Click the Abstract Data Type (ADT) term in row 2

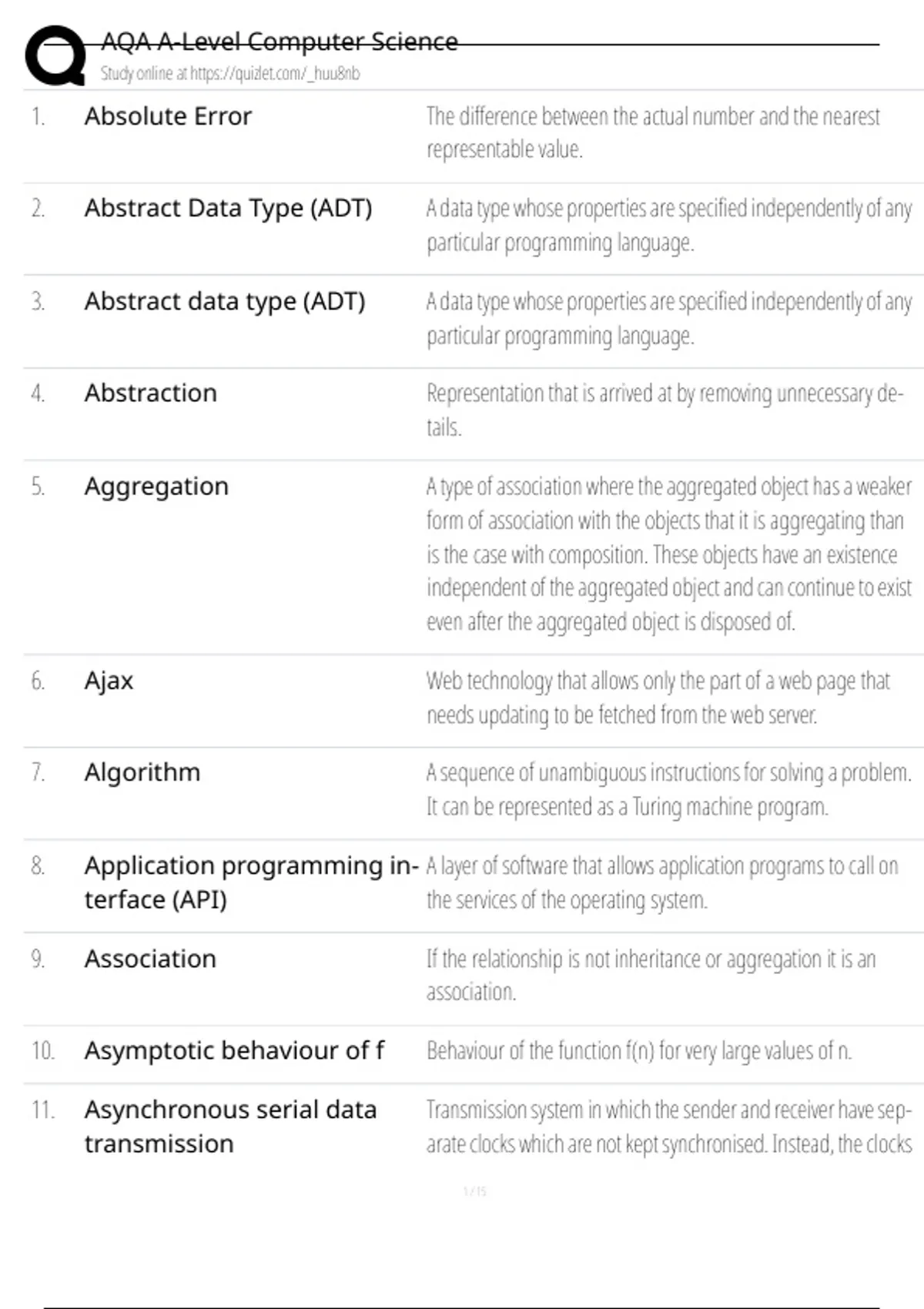pyautogui.click(x=228, y=208)
